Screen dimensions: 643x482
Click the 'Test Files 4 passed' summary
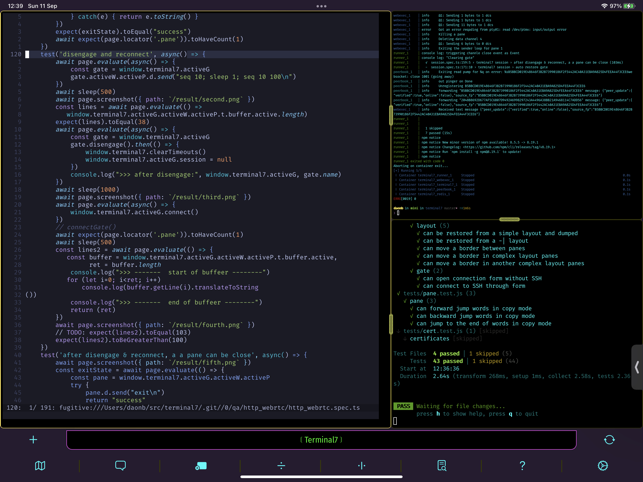point(453,354)
